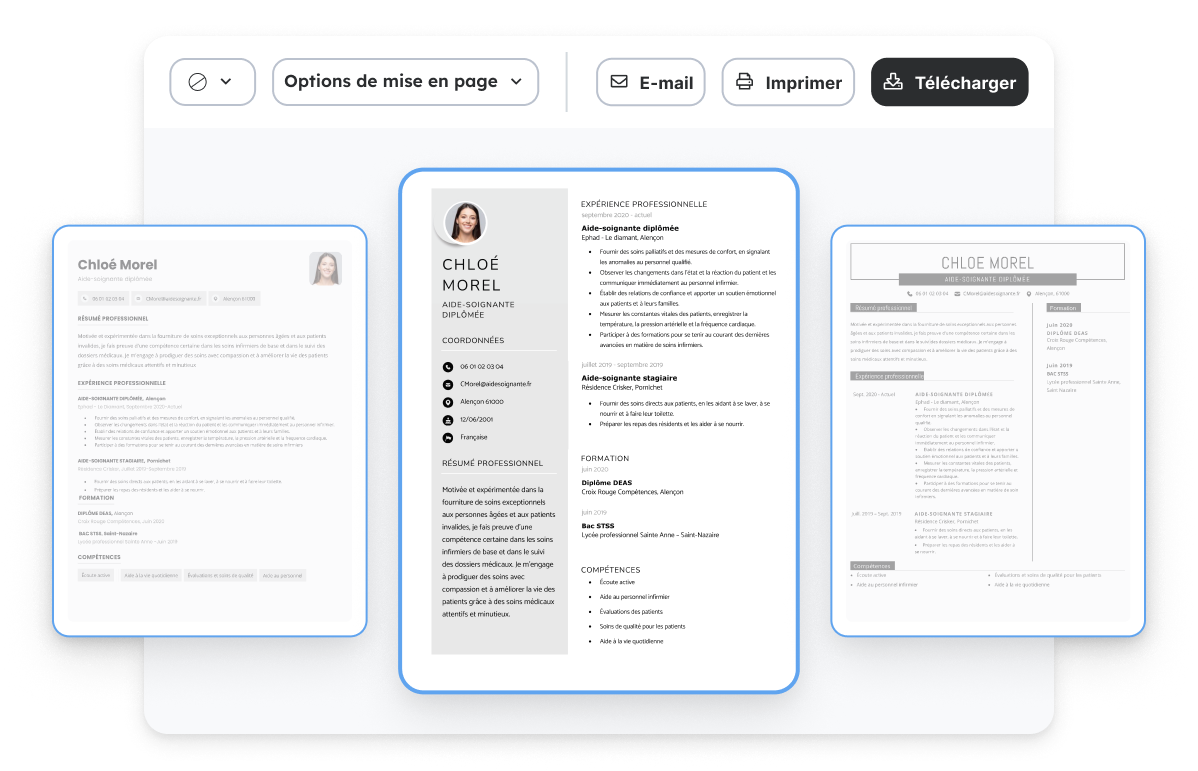Click birthday icon beside 12/06/2001
Viewport: 1198px width, 771px height.
pos(448,420)
